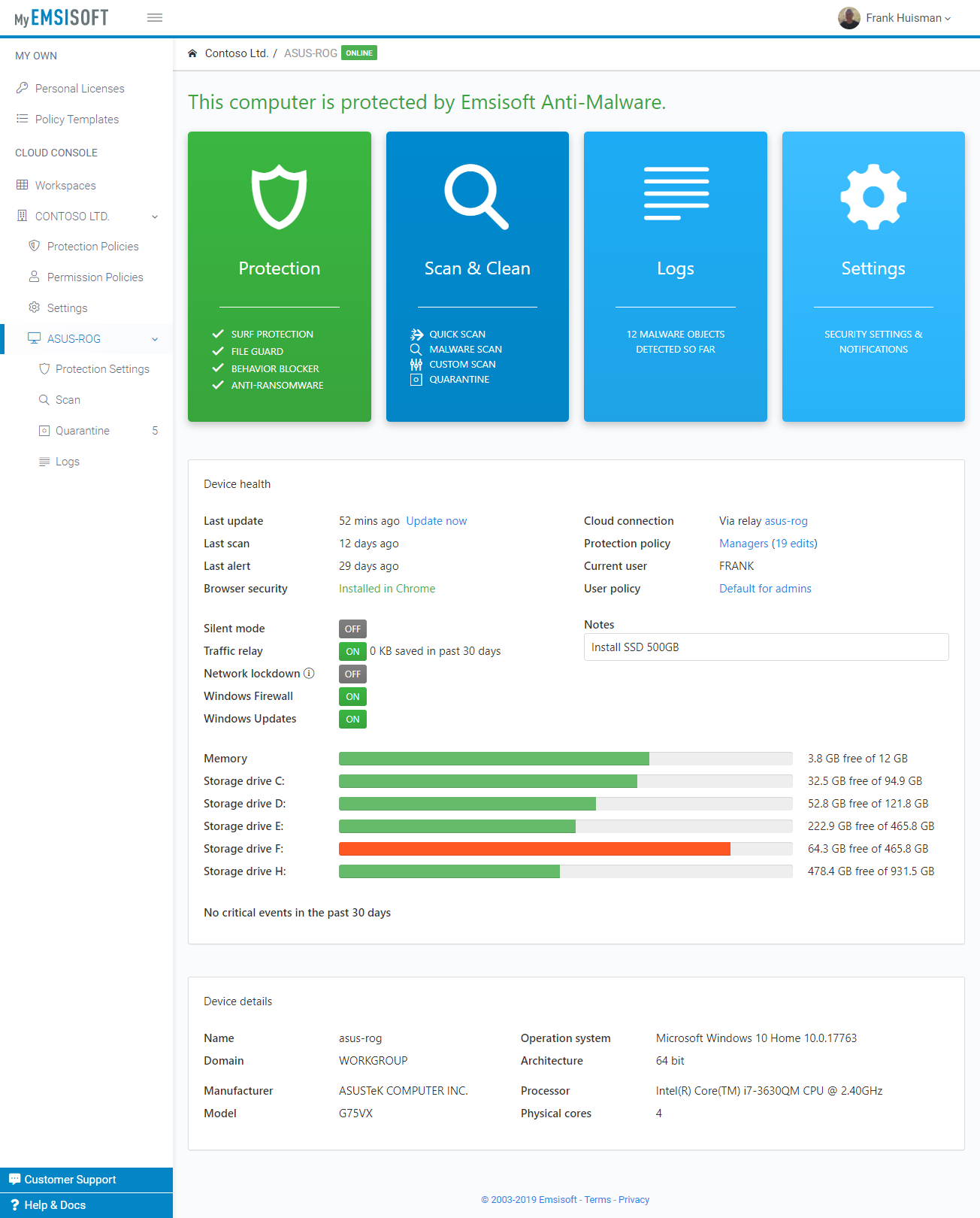
Task: Toggle Anti-Ransomware checkmark
Action: pos(218,385)
